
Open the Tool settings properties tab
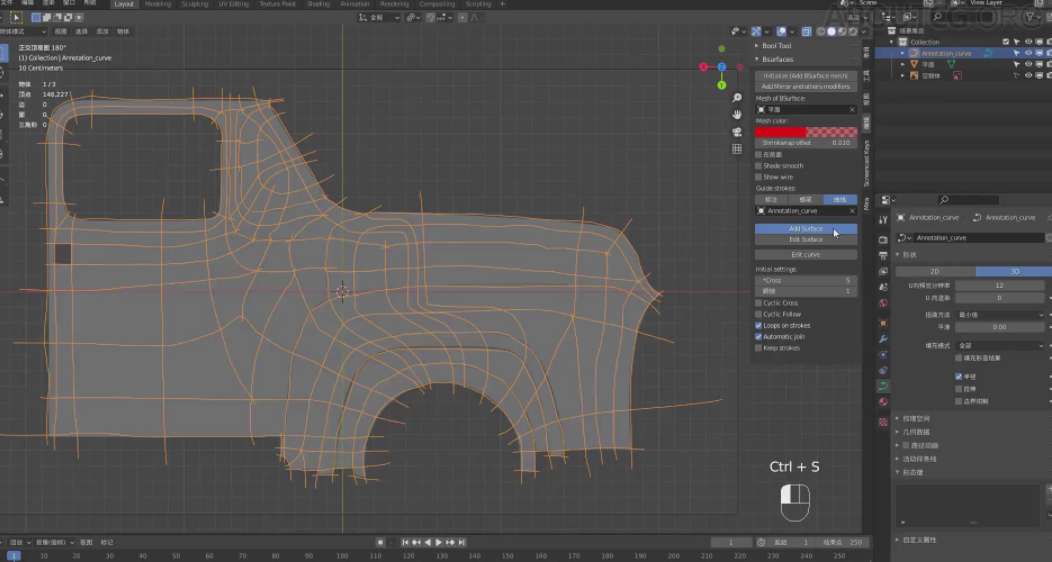[x=883, y=220]
